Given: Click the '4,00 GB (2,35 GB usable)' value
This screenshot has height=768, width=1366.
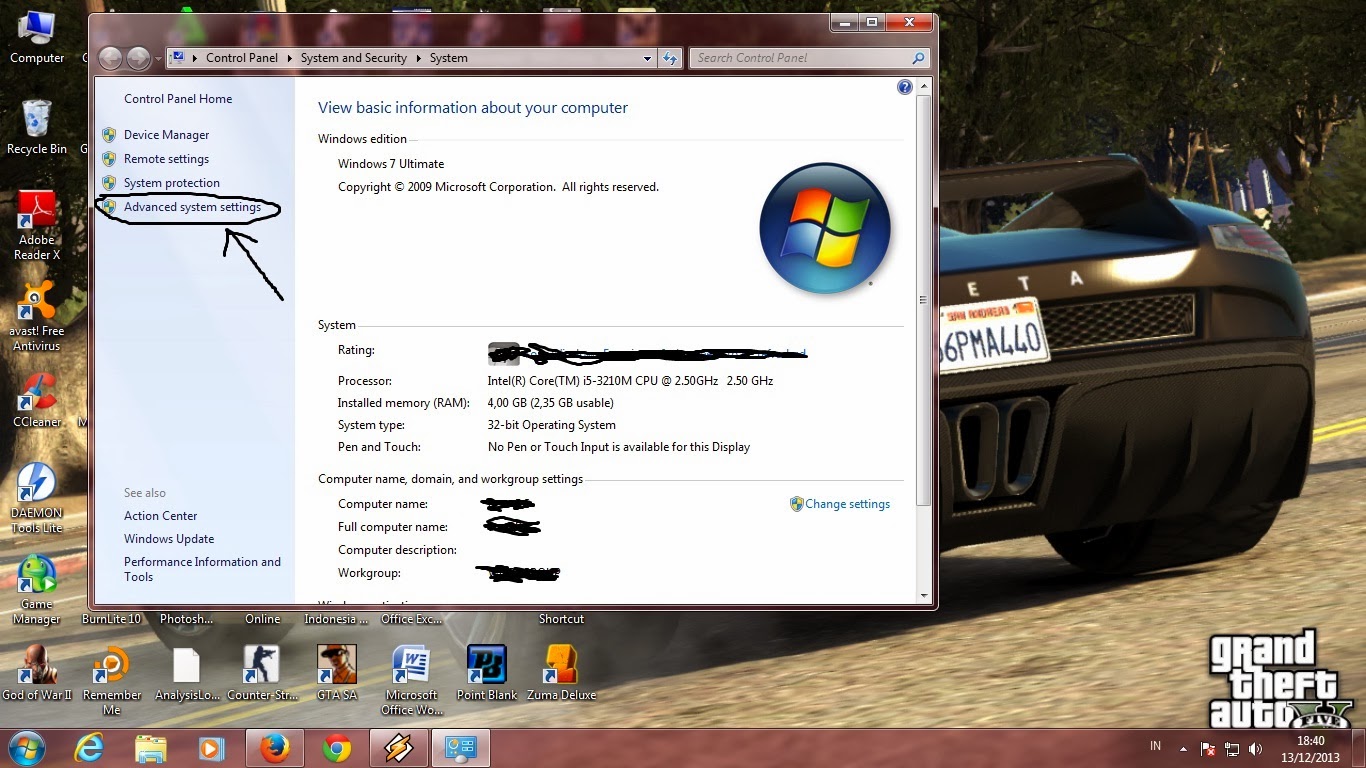Looking at the screenshot, I should [x=551, y=403].
